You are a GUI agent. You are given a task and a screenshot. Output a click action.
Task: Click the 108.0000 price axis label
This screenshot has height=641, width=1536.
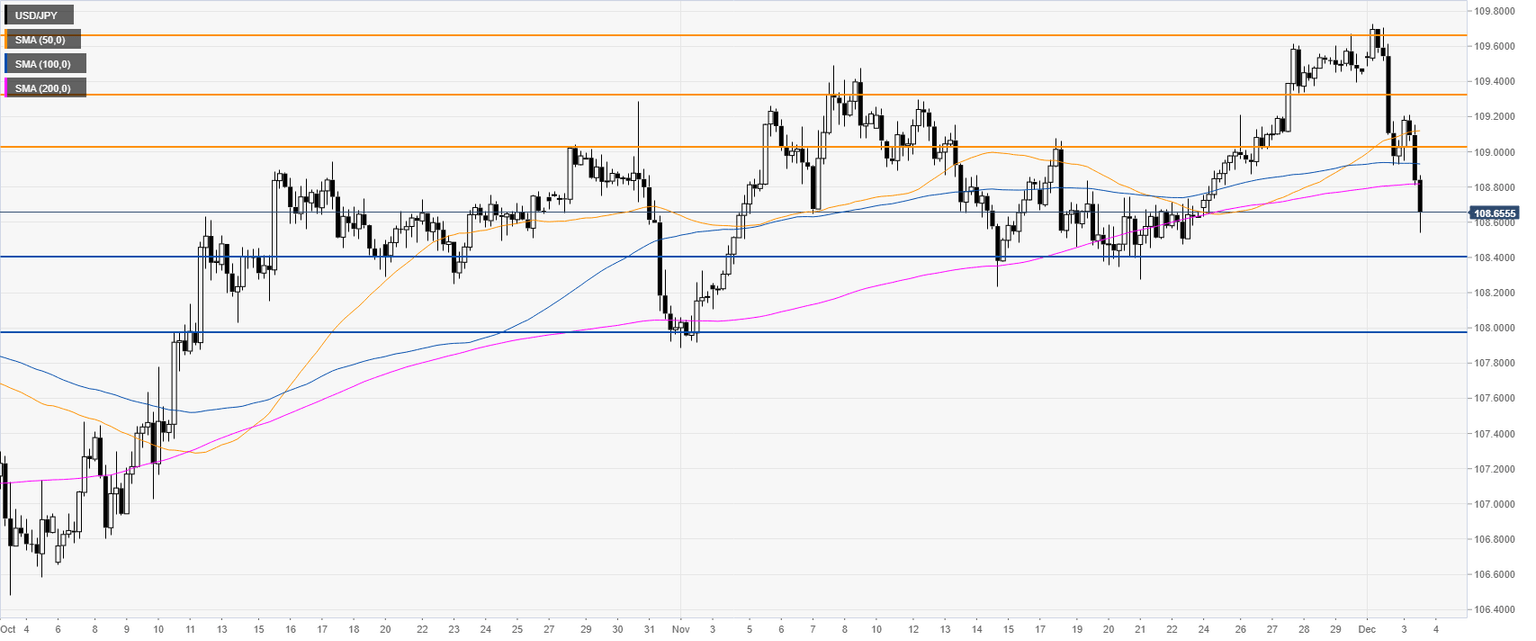1492,328
